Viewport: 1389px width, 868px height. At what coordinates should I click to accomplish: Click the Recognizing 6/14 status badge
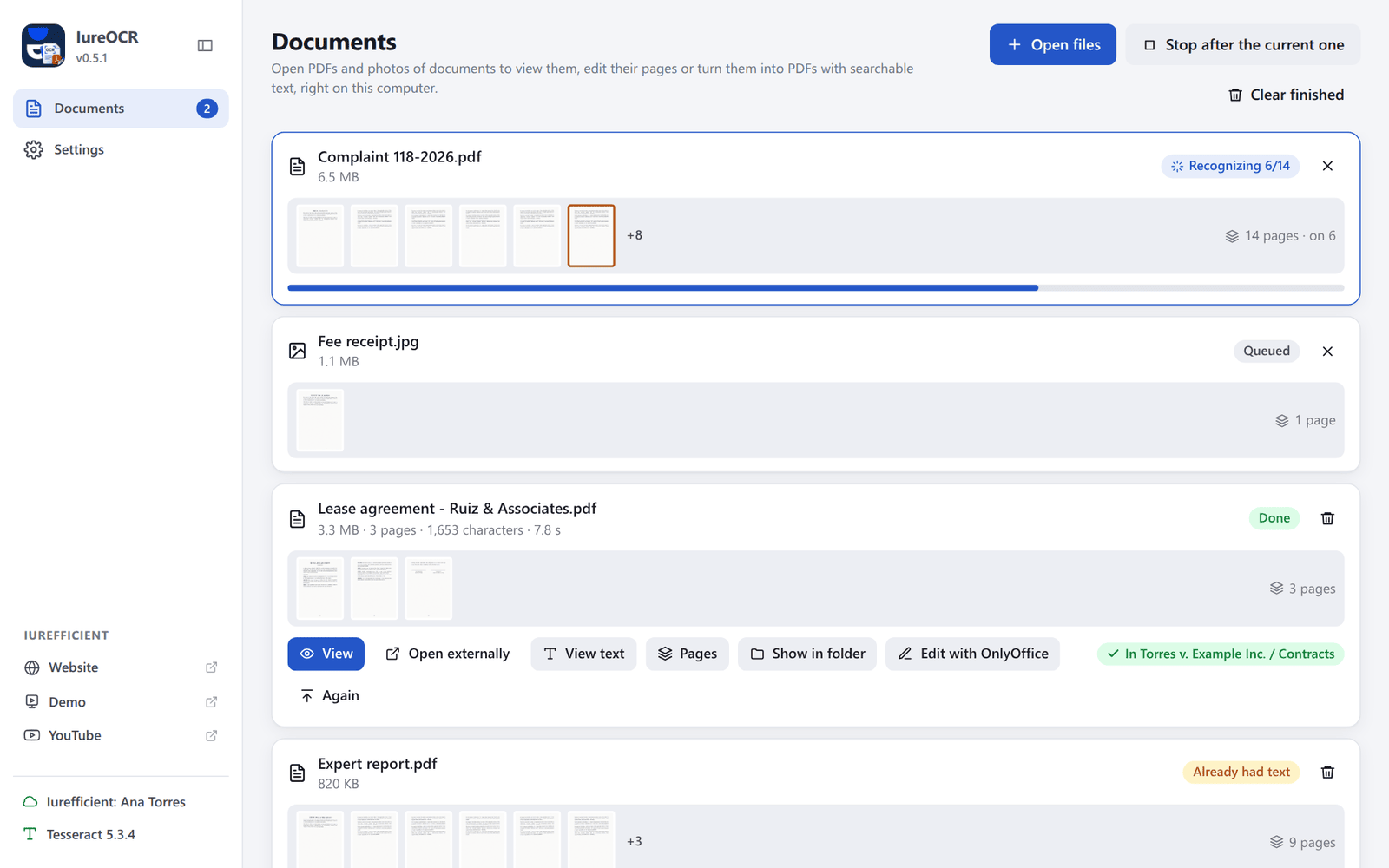coord(1230,166)
